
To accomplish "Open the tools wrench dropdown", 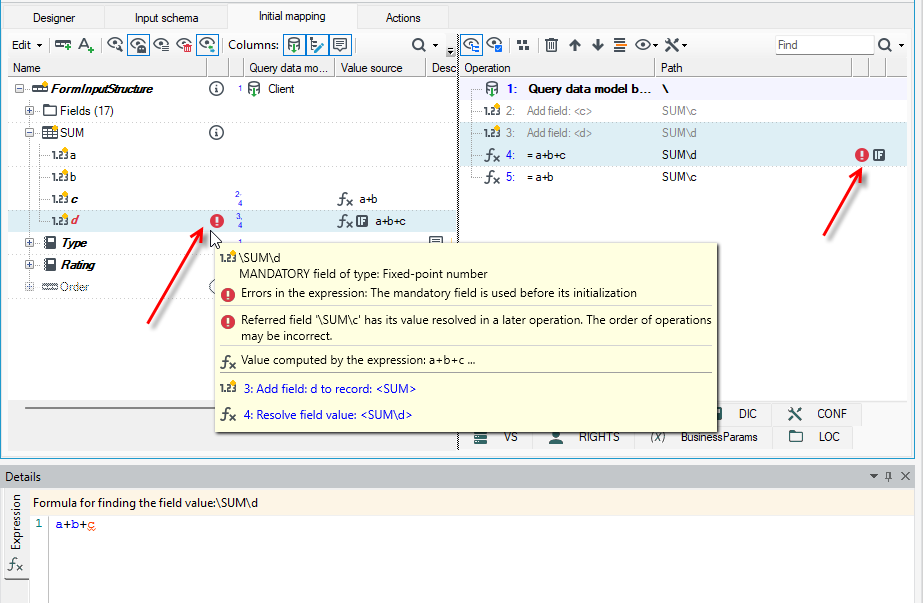I will click(675, 45).
